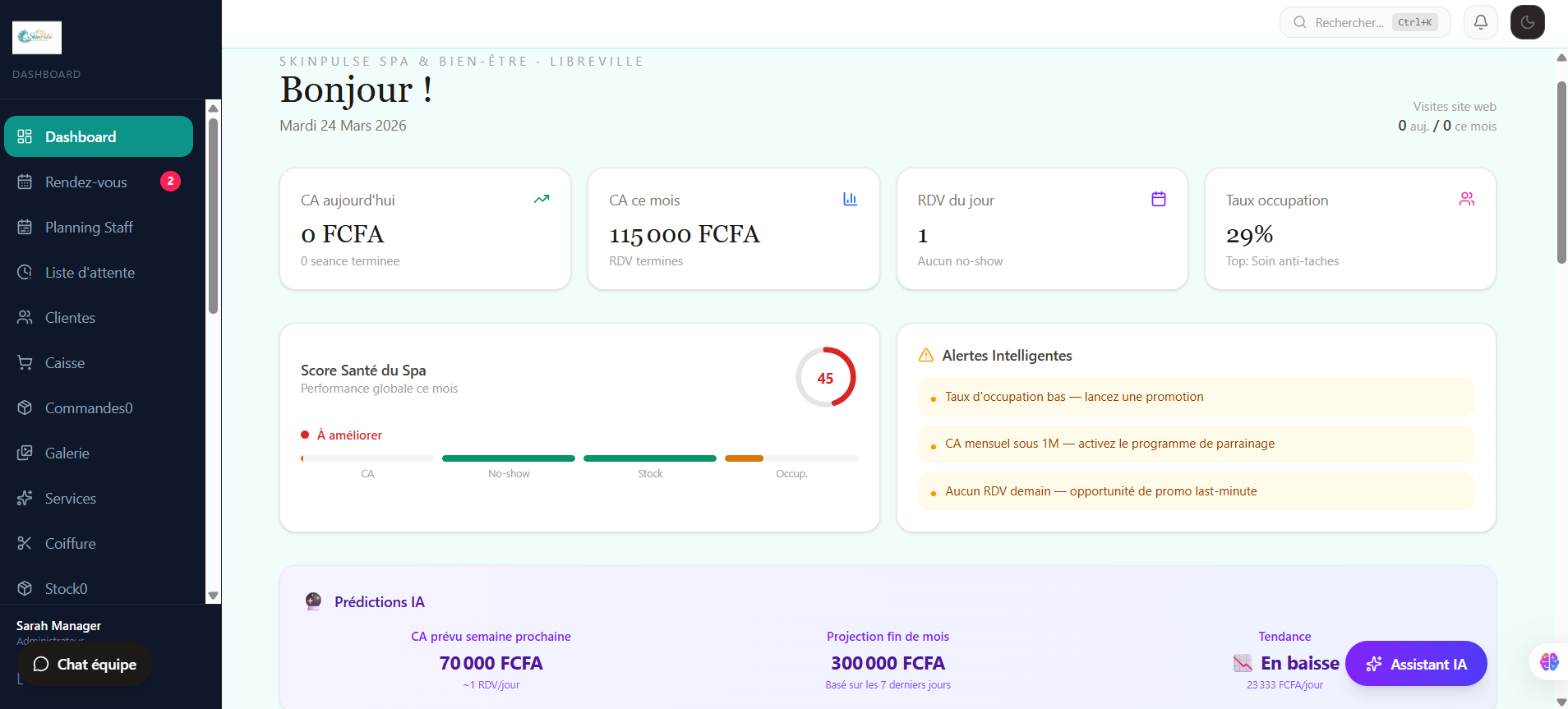Click the SkinPulse logo thumbnail

[x=37, y=37]
